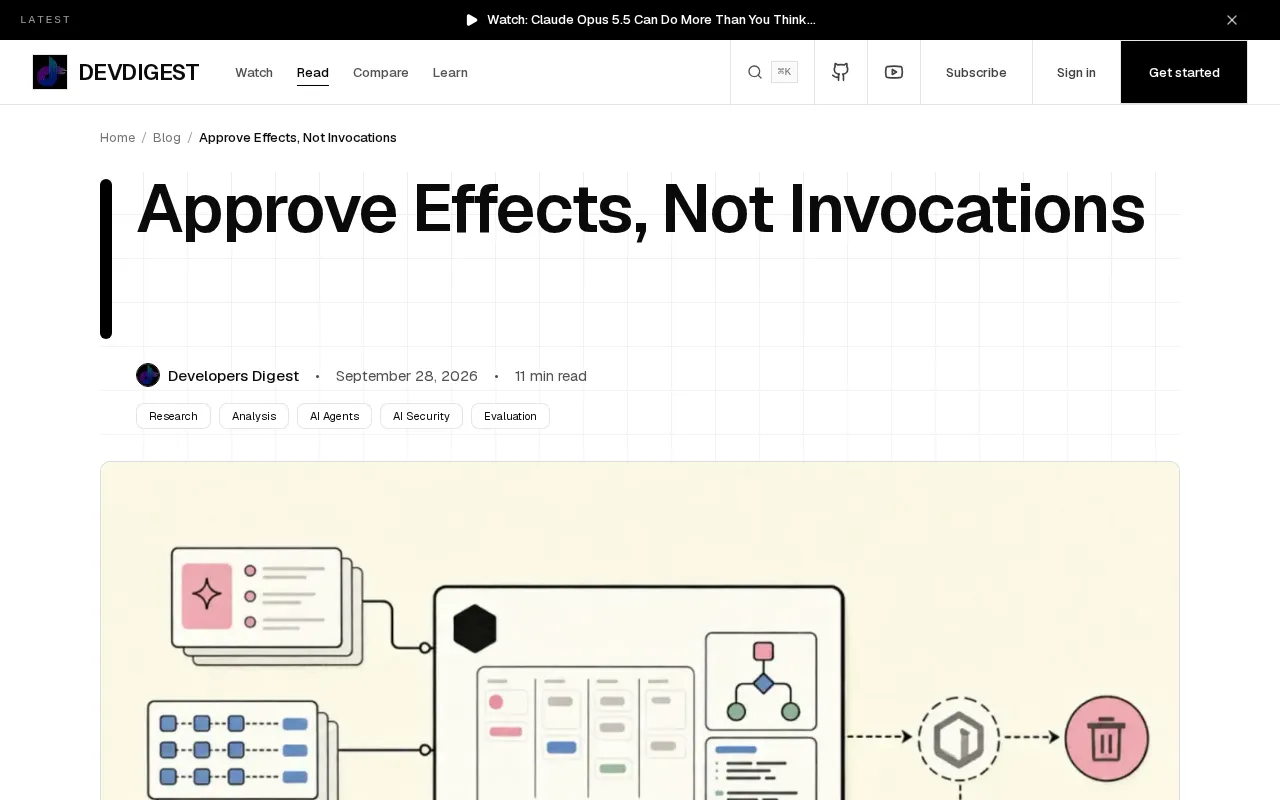Select the AI Agents tag

[x=334, y=416]
